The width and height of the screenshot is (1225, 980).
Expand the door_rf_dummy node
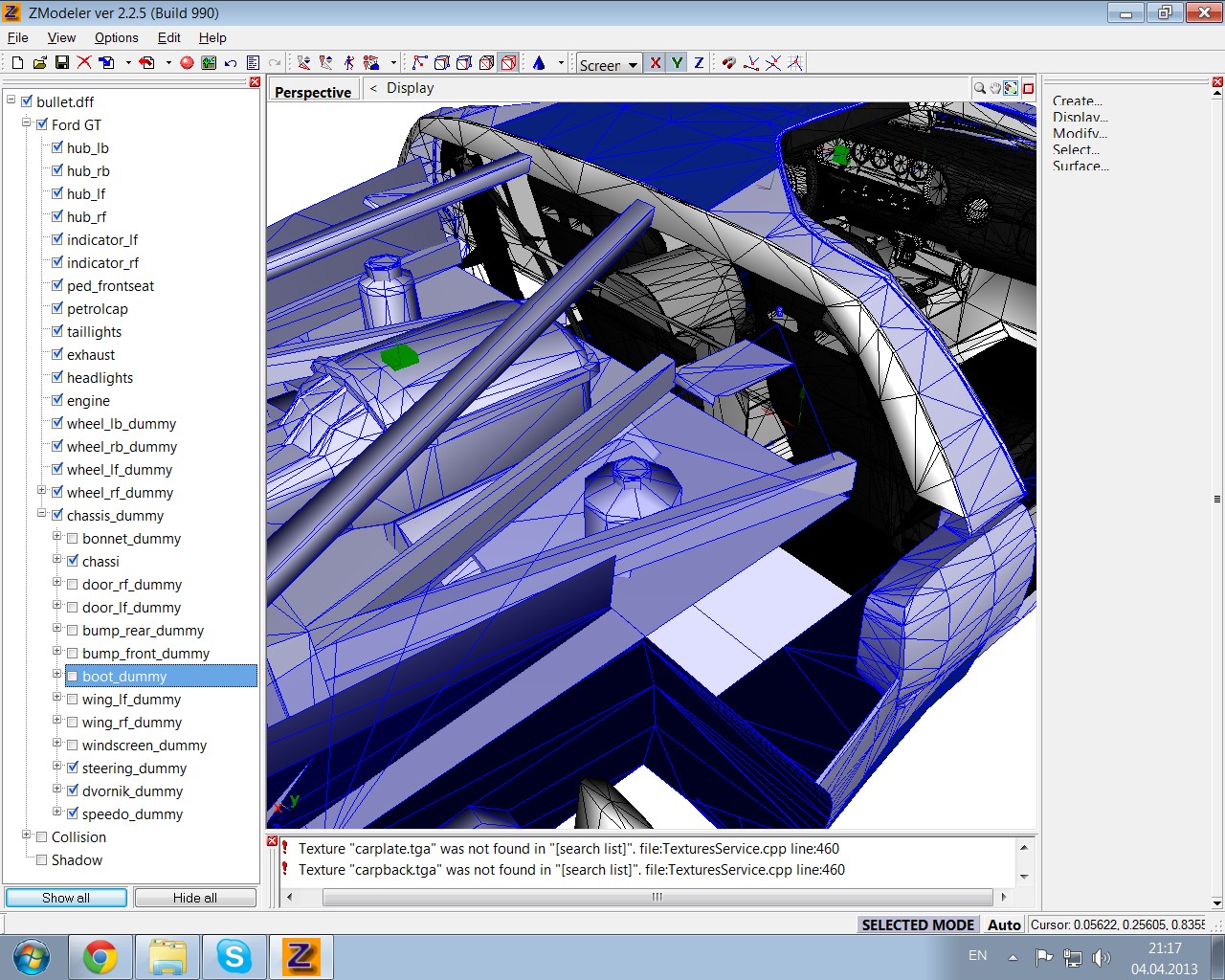pyautogui.click(x=56, y=582)
